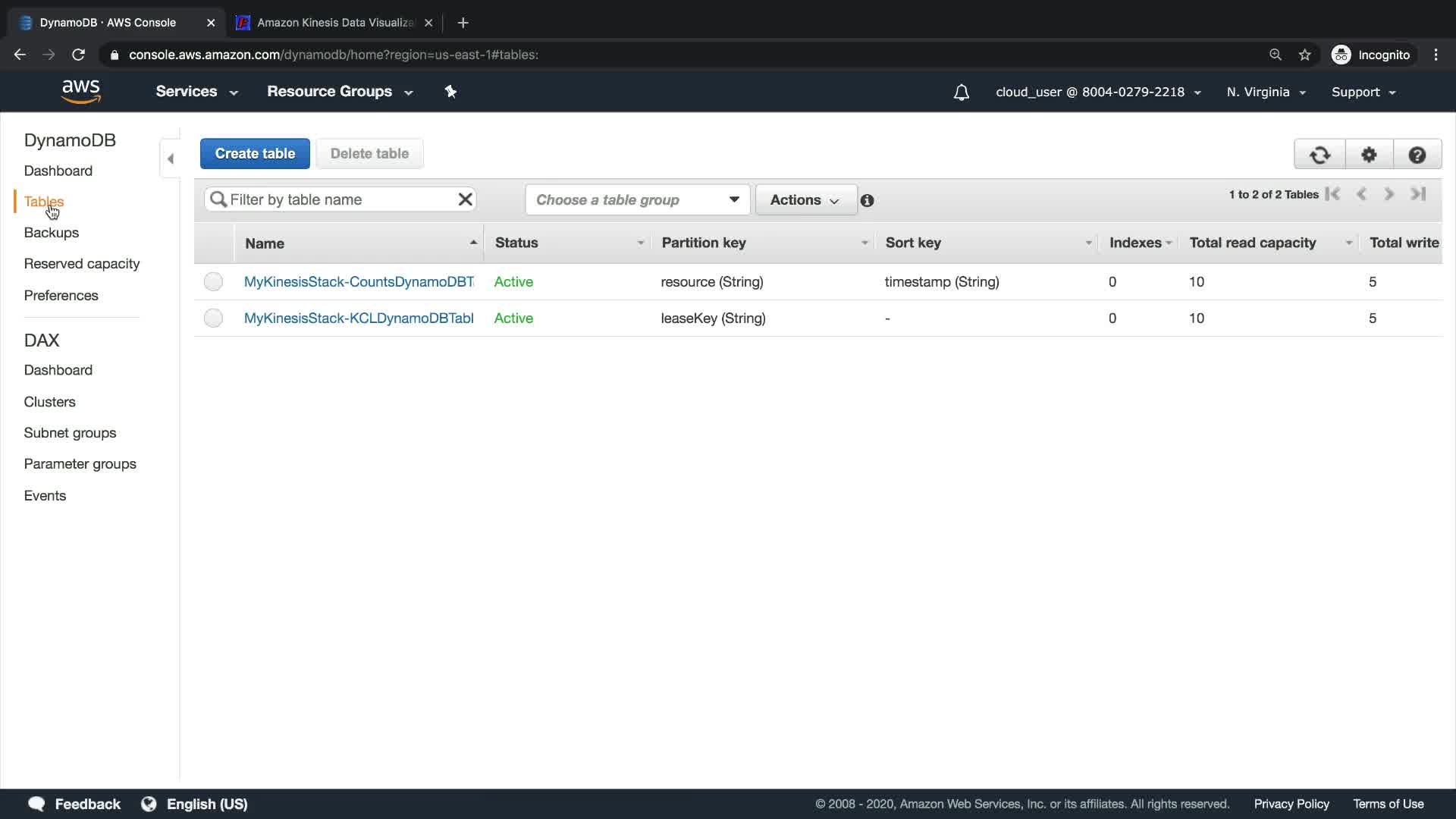Expand the Actions dropdown menu
The width and height of the screenshot is (1456, 819).
coord(805,200)
